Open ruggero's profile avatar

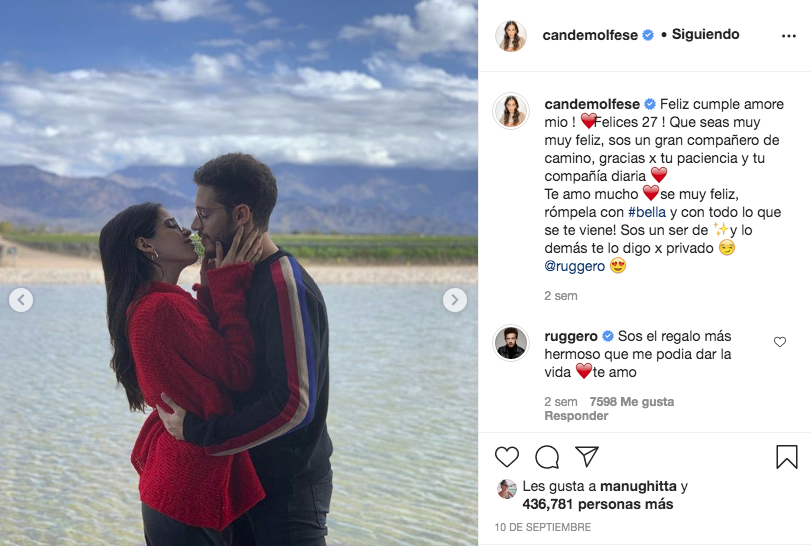[511, 343]
